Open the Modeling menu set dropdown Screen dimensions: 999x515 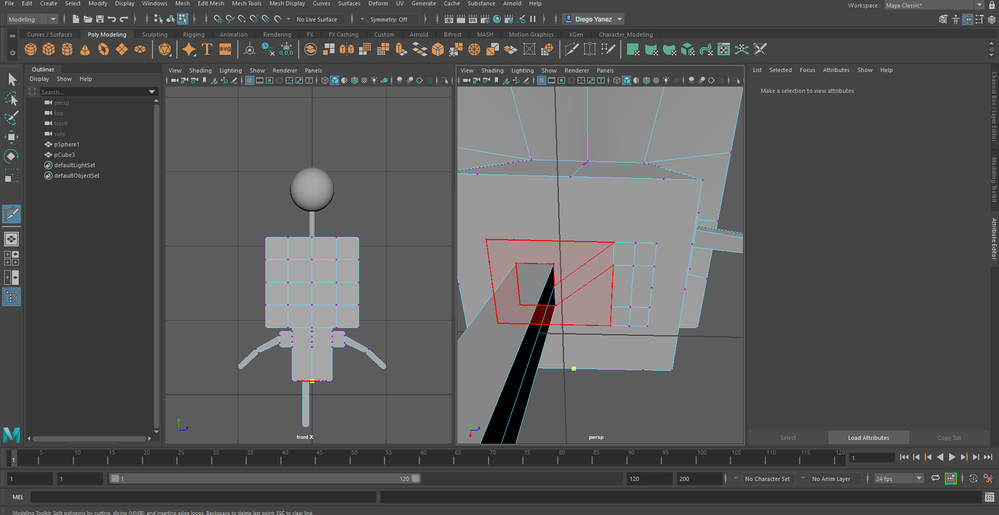coord(33,19)
